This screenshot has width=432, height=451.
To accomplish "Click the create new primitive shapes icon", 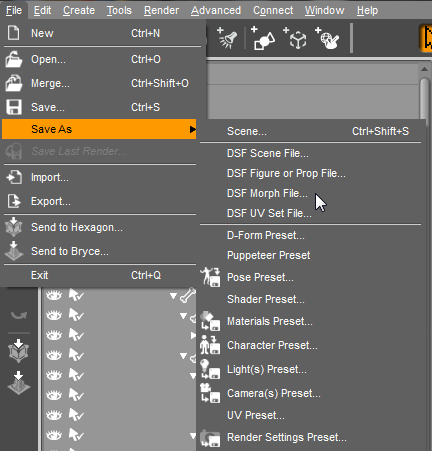I will [262, 38].
